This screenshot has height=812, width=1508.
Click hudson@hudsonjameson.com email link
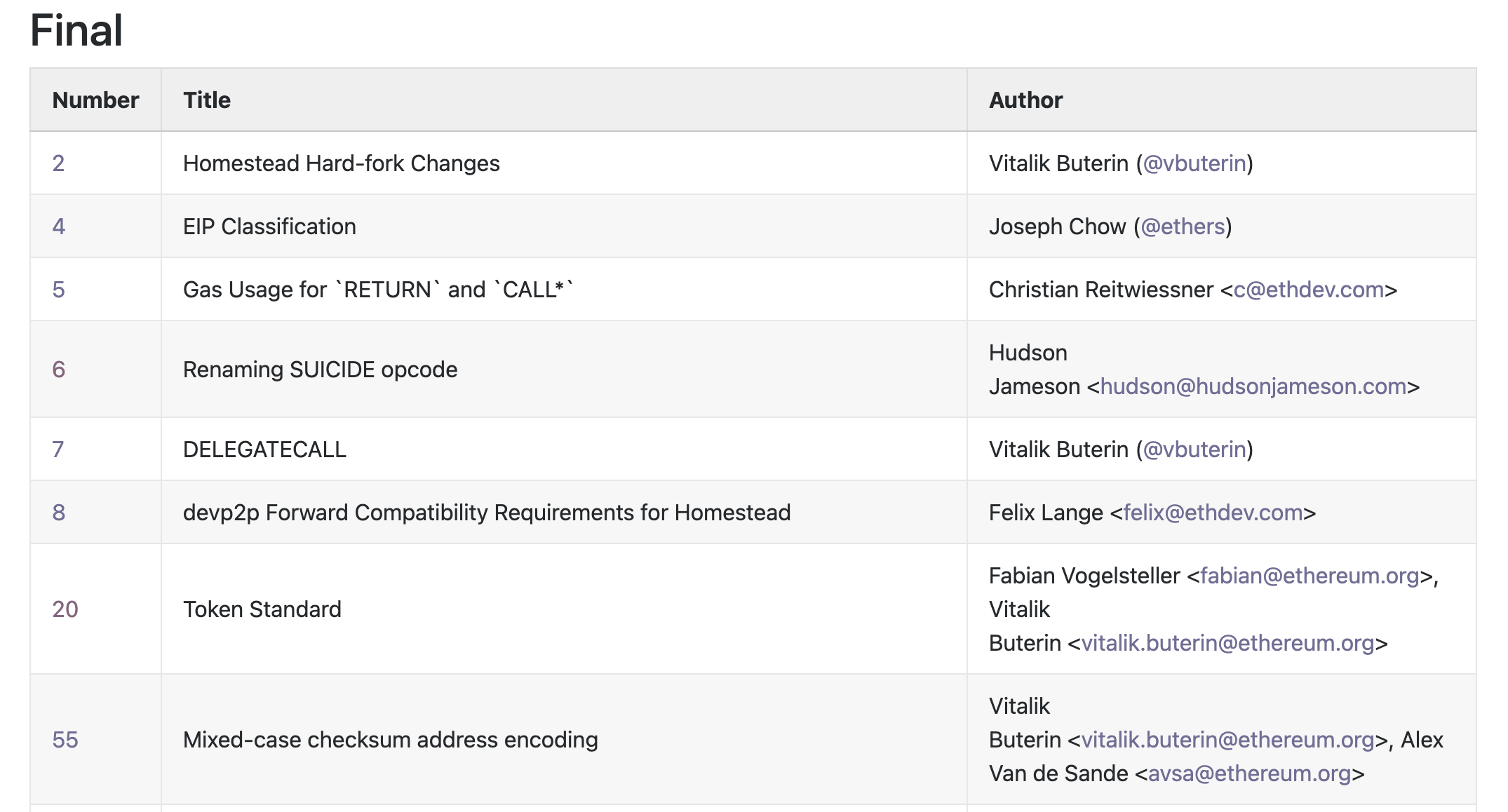[1253, 386]
